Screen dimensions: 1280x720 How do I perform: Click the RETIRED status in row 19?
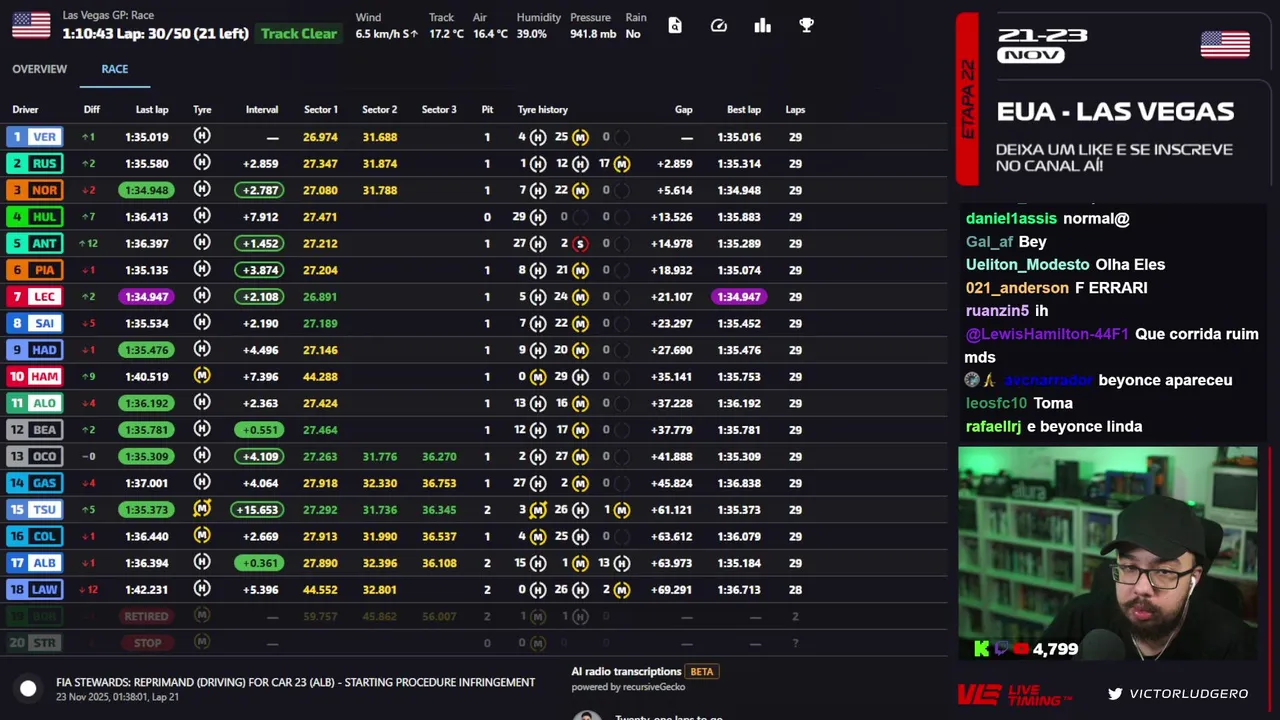click(146, 616)
